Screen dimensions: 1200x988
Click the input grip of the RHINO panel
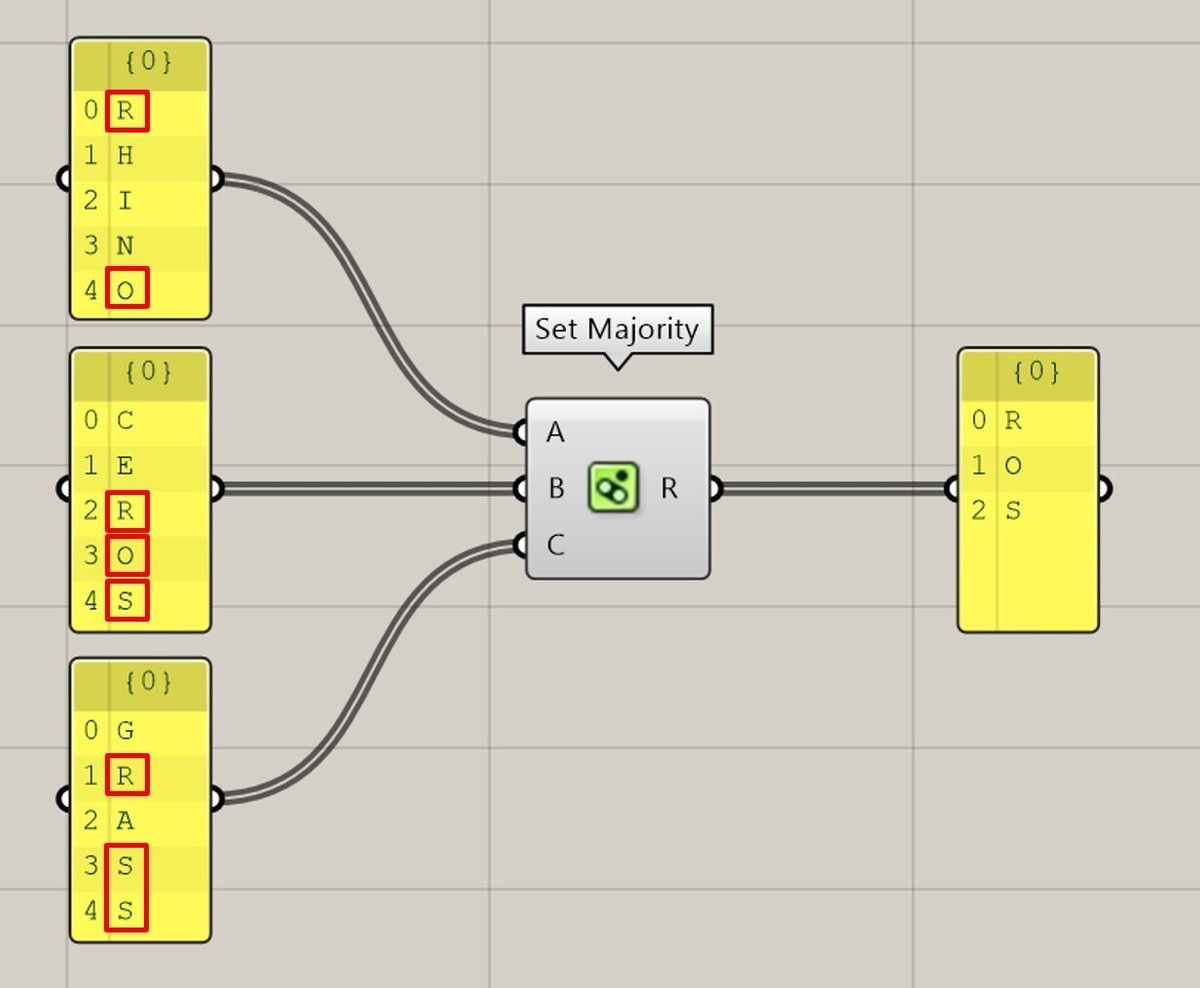tap(65, 180)
